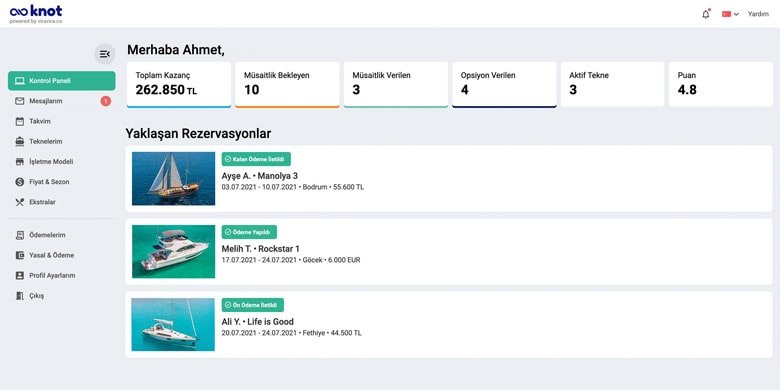Click the Manolya 3 sailboat thumbnail
The width and height of the screenshot is (780, 390).
pos(174,179)
